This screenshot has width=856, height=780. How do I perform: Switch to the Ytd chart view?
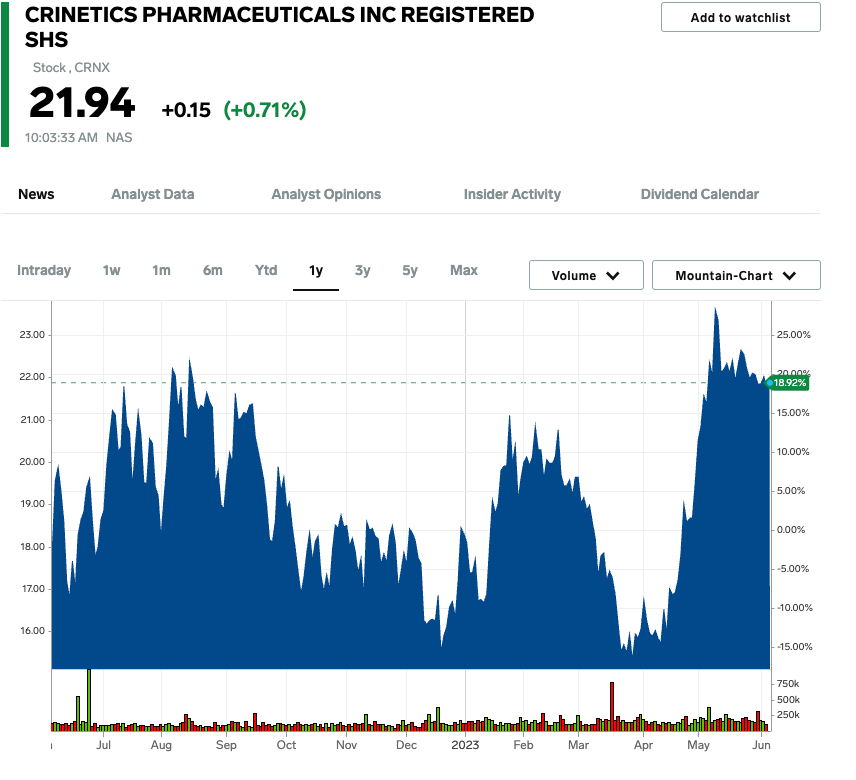(265, 270)
